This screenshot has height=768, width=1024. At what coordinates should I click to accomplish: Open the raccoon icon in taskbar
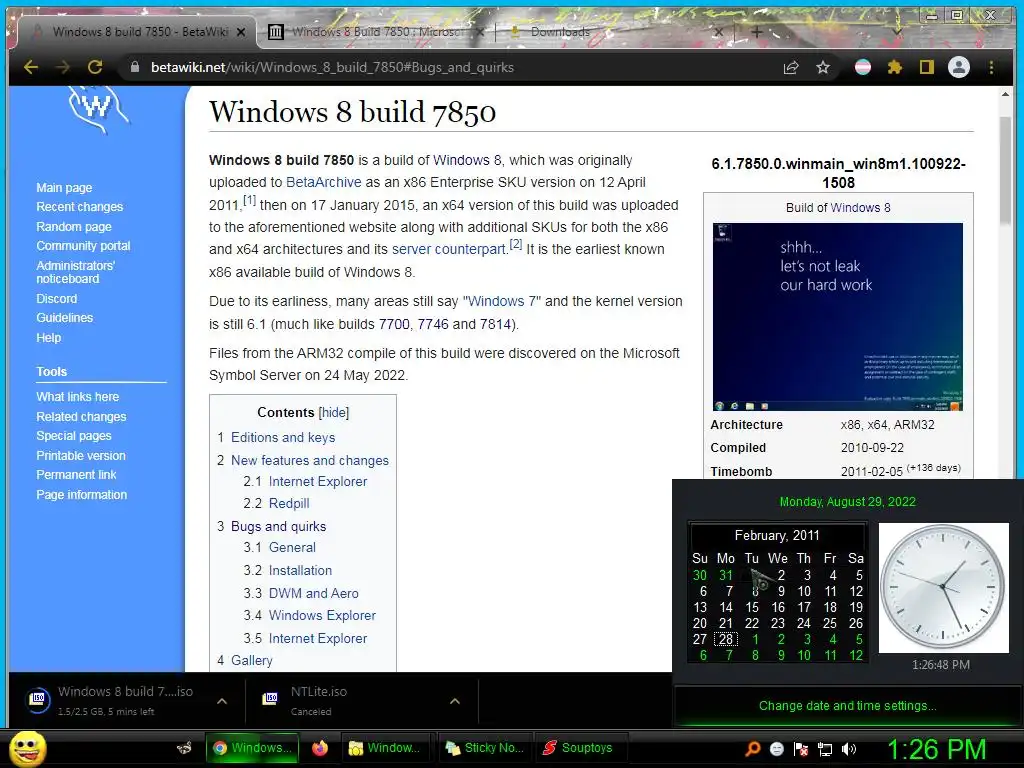(x=184, y=748)
